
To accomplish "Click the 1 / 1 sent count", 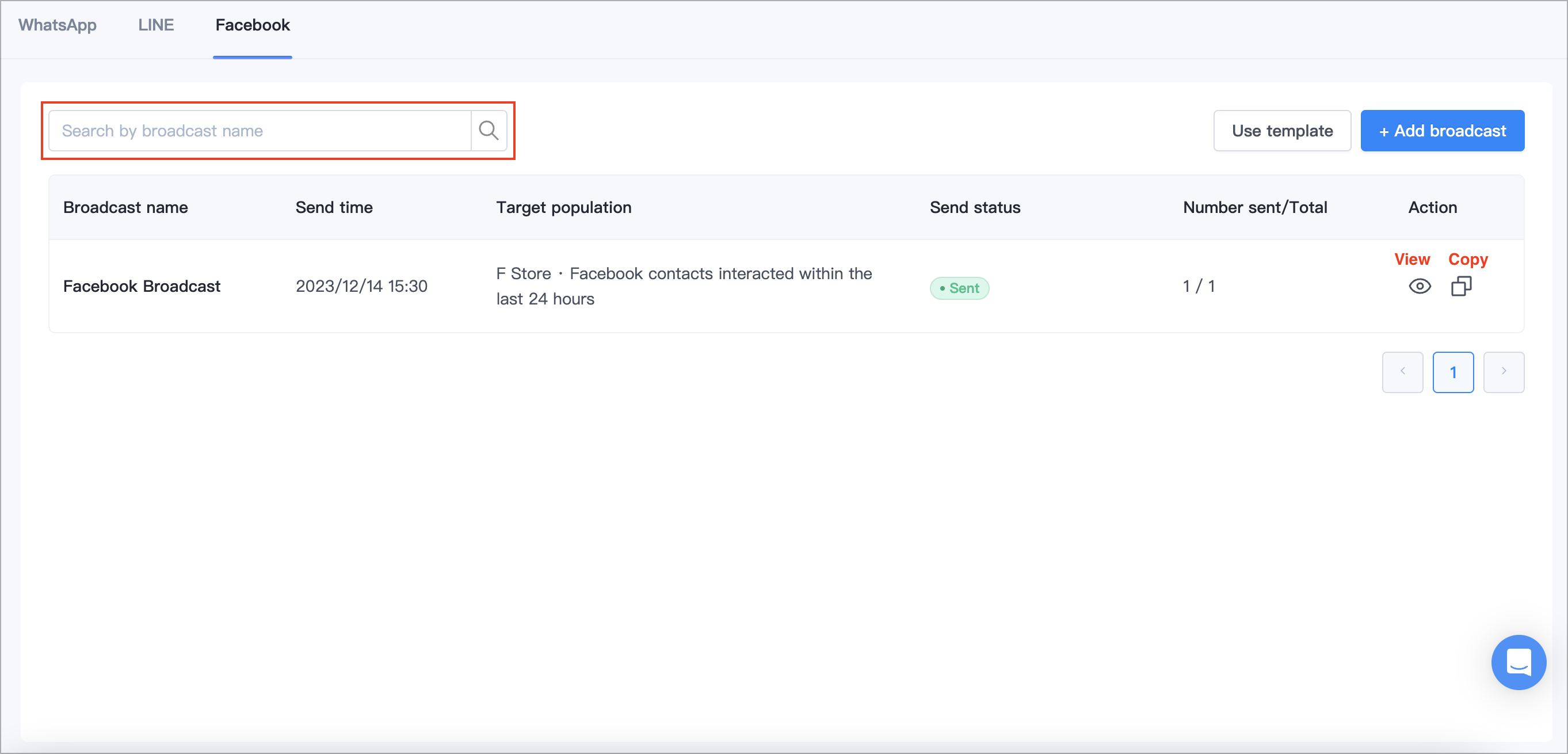I will tap(1199, 286).
